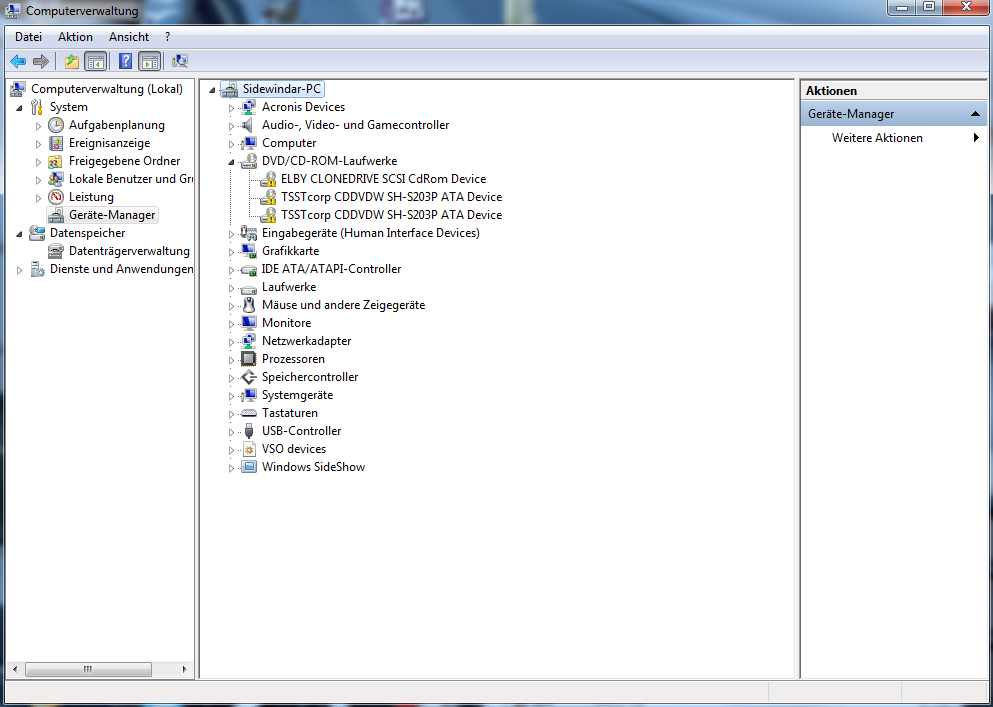The image size is (993, 707).
Task: Click the mouse icon for Mäuse und andere Zeigegeräte
Action: pos(249,305)
